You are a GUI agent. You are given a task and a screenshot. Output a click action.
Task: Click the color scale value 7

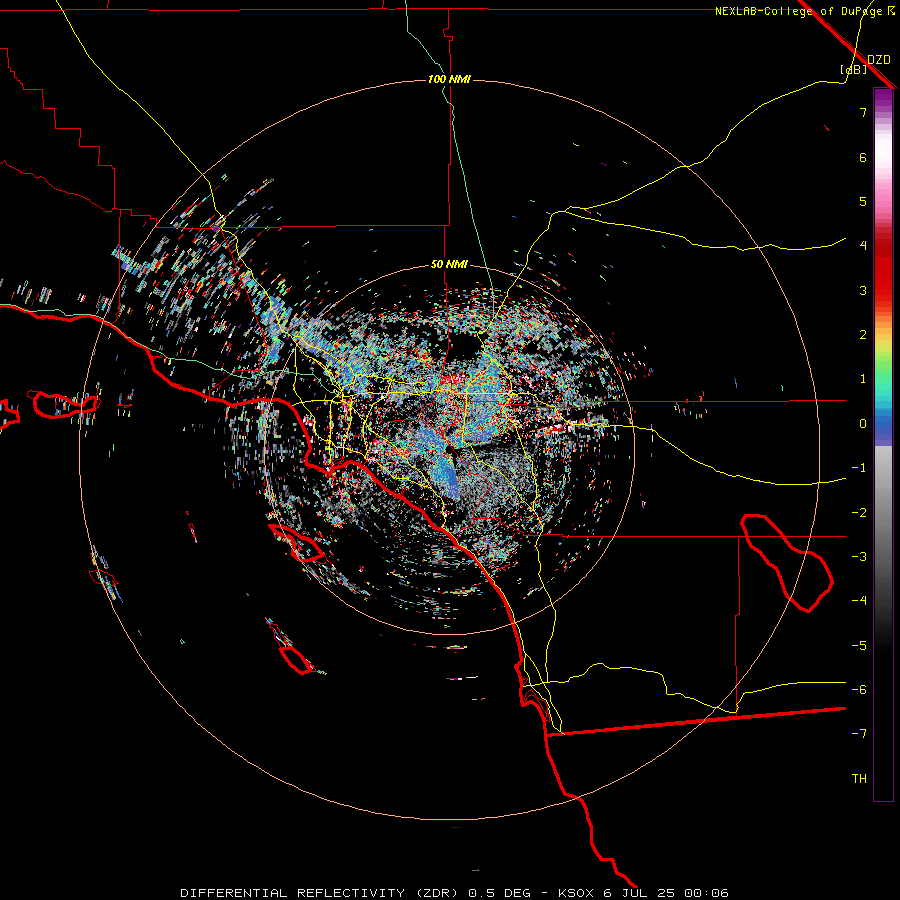pyautogui.click(x=863, y=112)
